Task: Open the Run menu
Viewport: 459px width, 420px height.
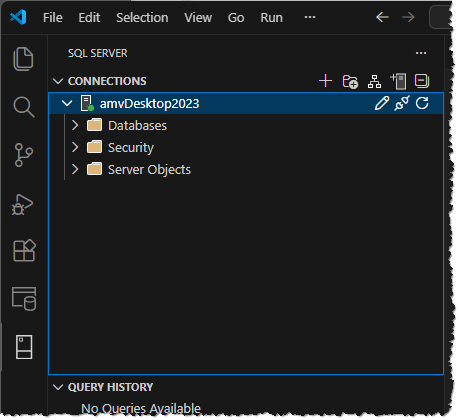Action: (x=271, y=18)
